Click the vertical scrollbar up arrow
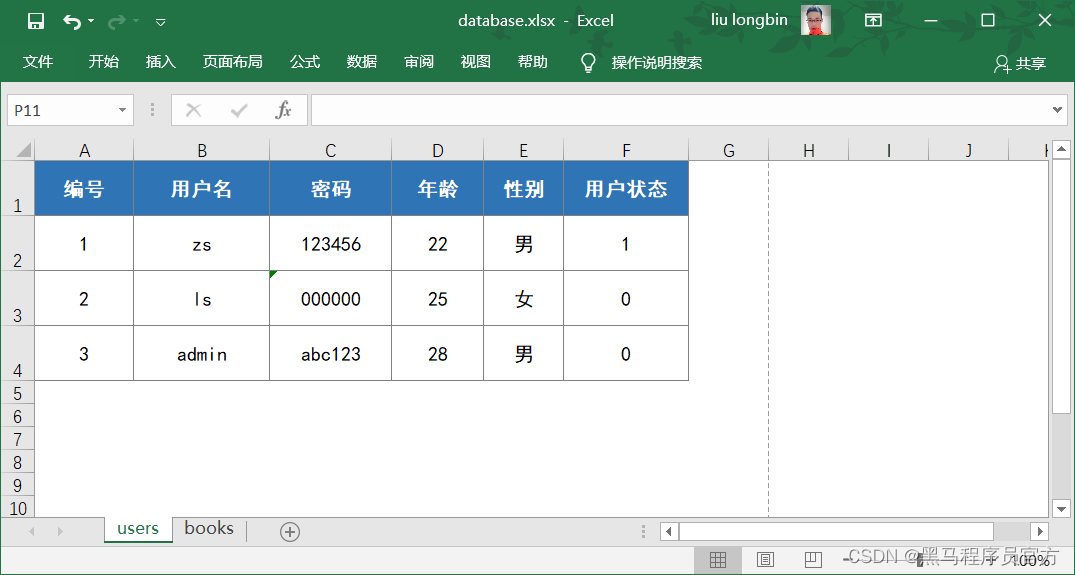This screenshot has width=1075, height=575. click(1061, 149)
